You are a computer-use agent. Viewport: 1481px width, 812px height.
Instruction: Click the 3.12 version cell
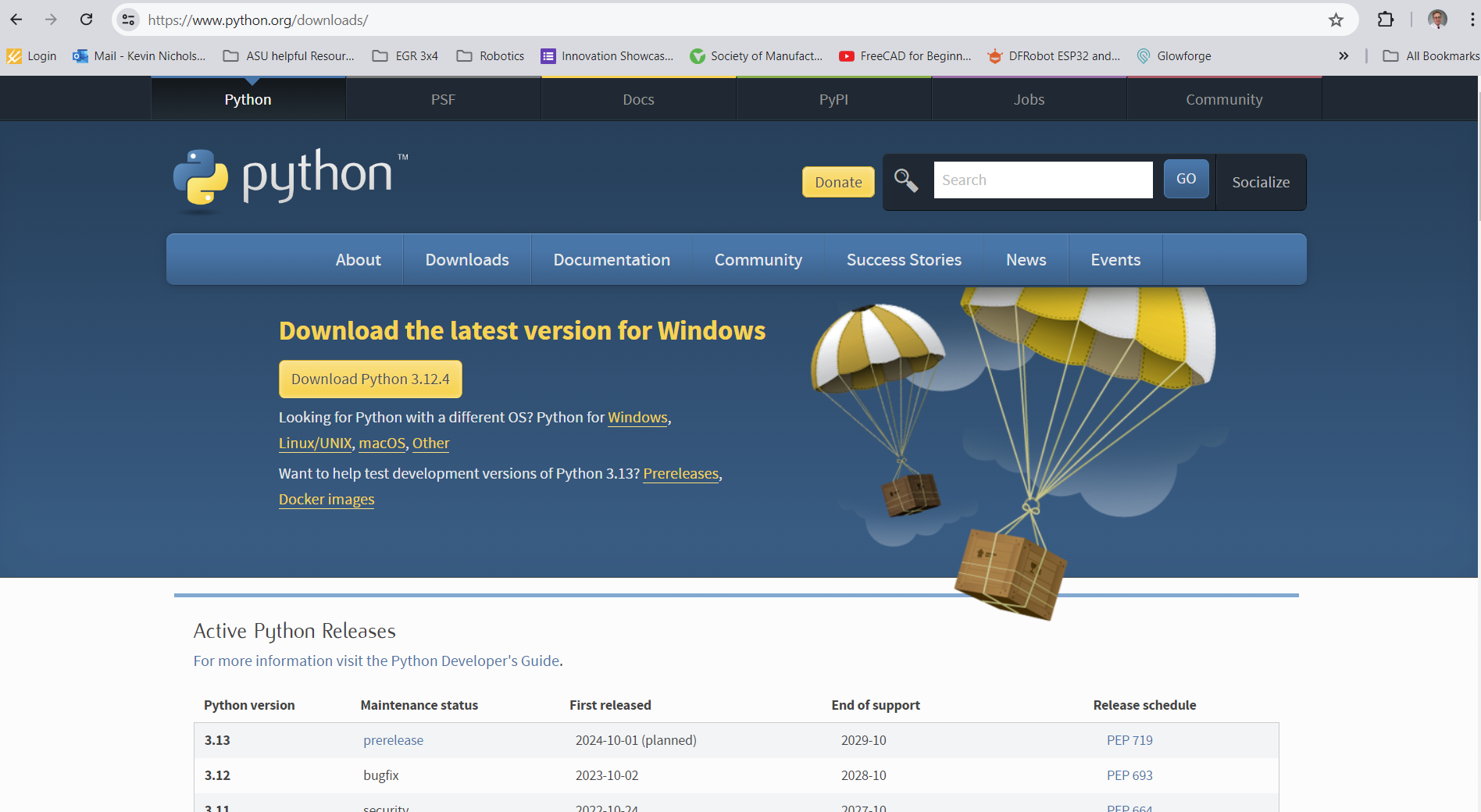coord(217,775)
